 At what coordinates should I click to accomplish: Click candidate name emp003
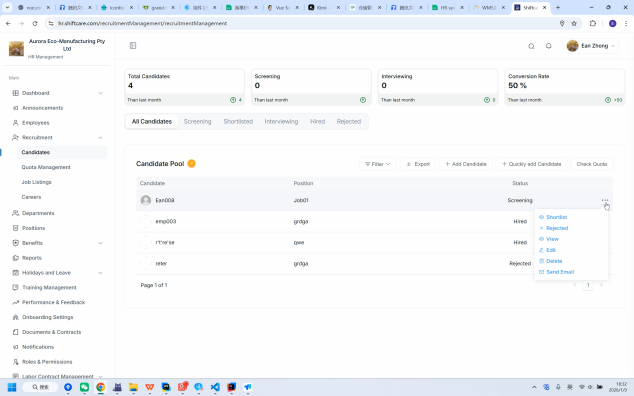tap(166, 221)
